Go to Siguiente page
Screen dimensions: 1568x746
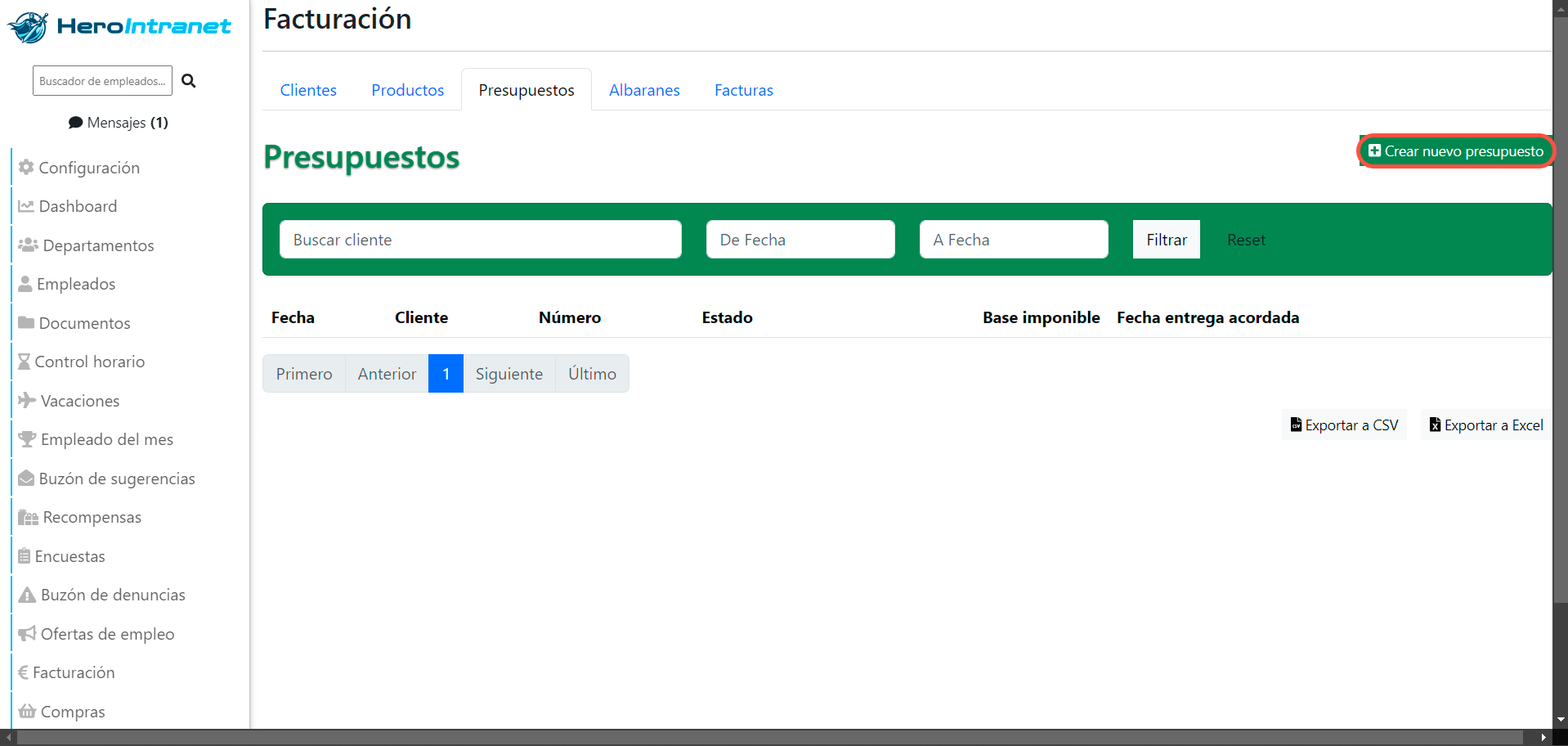click(509, 374)
